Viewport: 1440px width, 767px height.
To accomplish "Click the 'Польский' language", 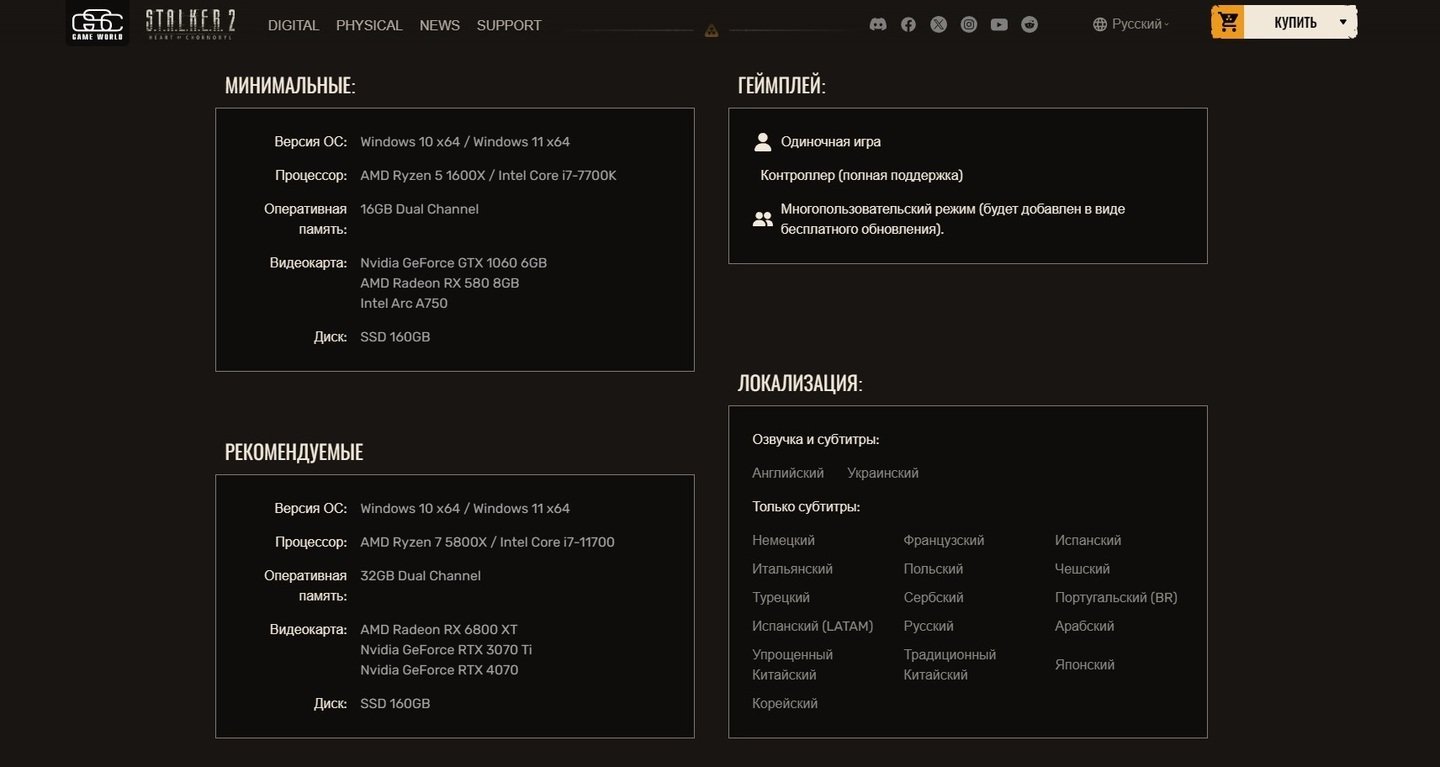I will click(x=933, y=569).
